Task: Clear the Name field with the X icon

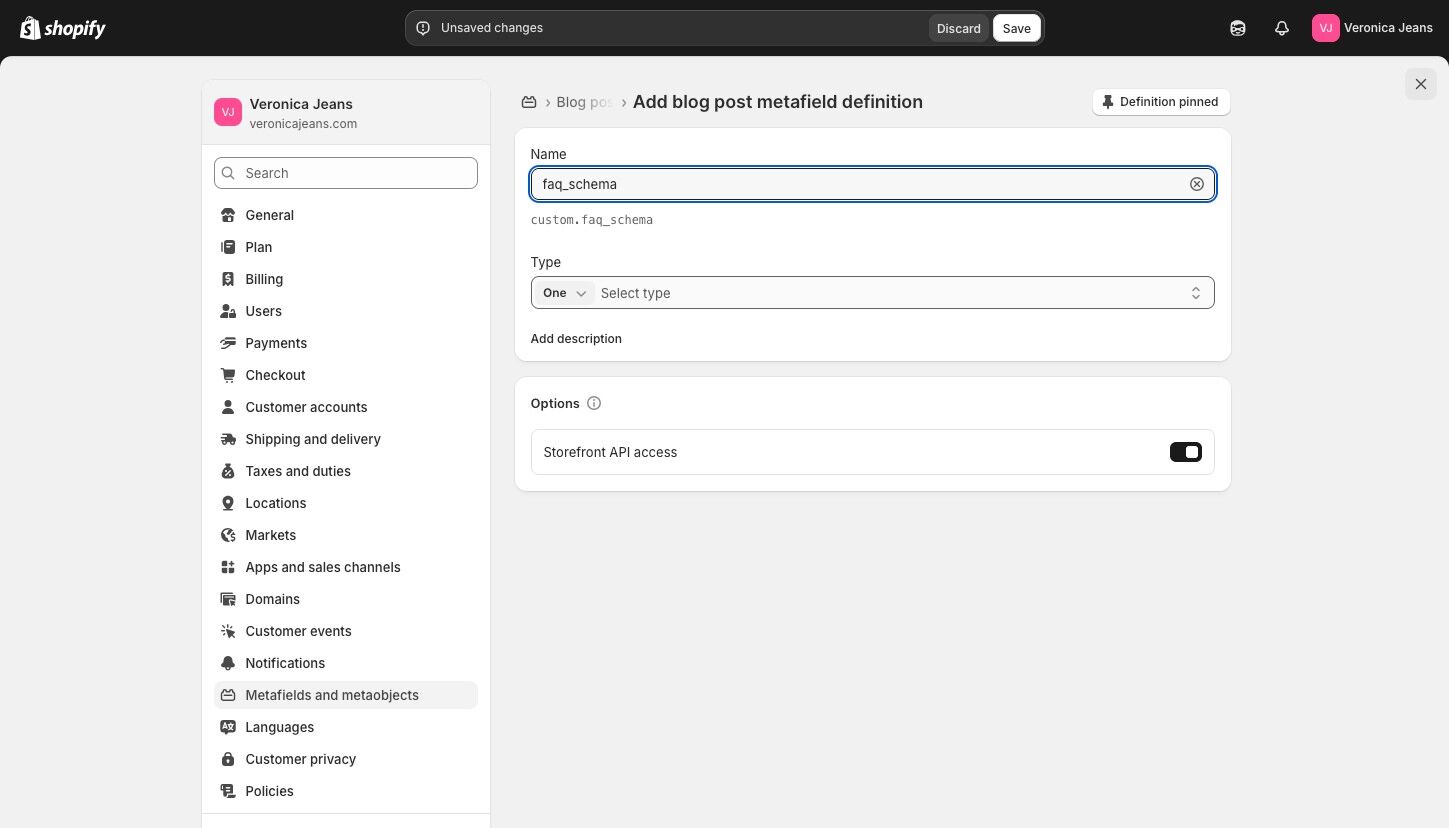Action: [x=1196, y=184]
